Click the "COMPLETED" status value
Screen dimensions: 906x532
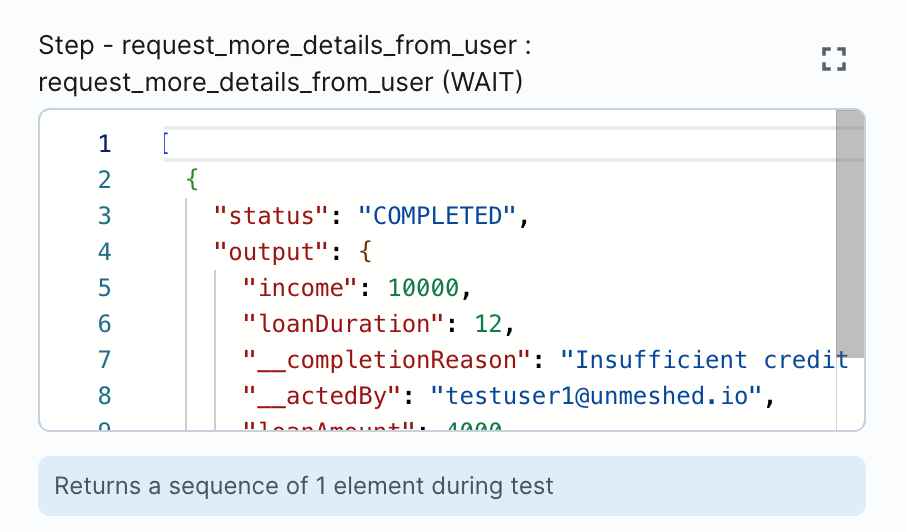436,216
